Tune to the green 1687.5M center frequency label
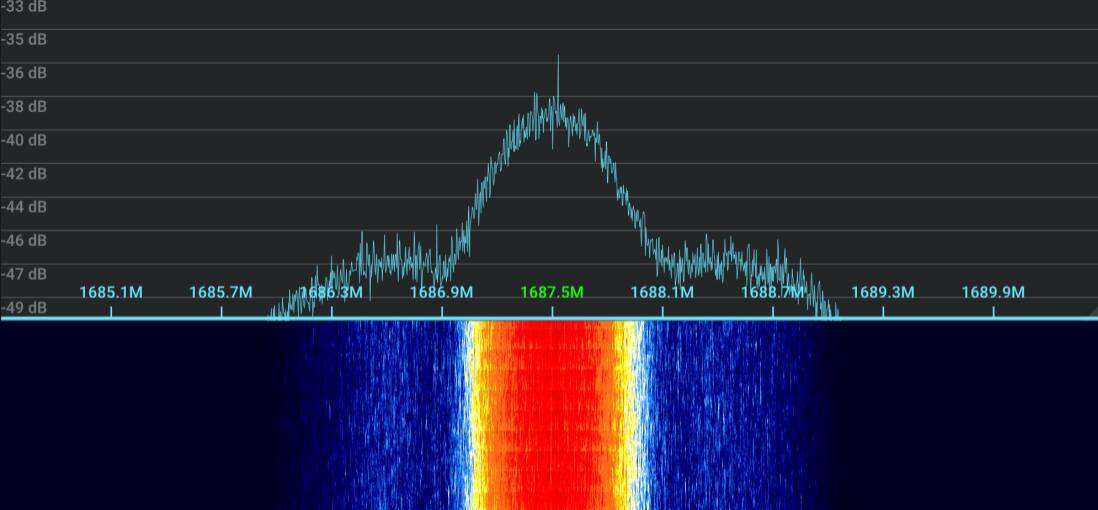This screenshot has height=510, width=1098. coord(551,292)
